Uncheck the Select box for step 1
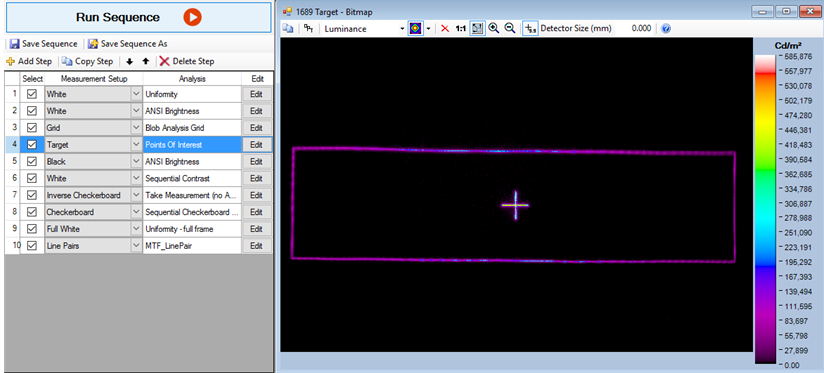Screen dimensions: 824x373 (x=32, y=95)
